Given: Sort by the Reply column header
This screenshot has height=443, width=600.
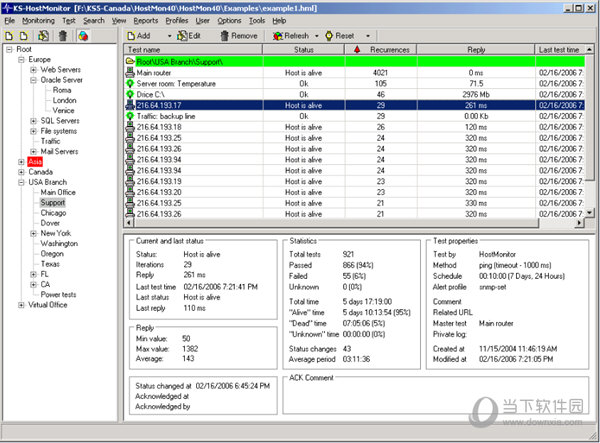Looking at the screenshot, I should [x=476, y=50].
